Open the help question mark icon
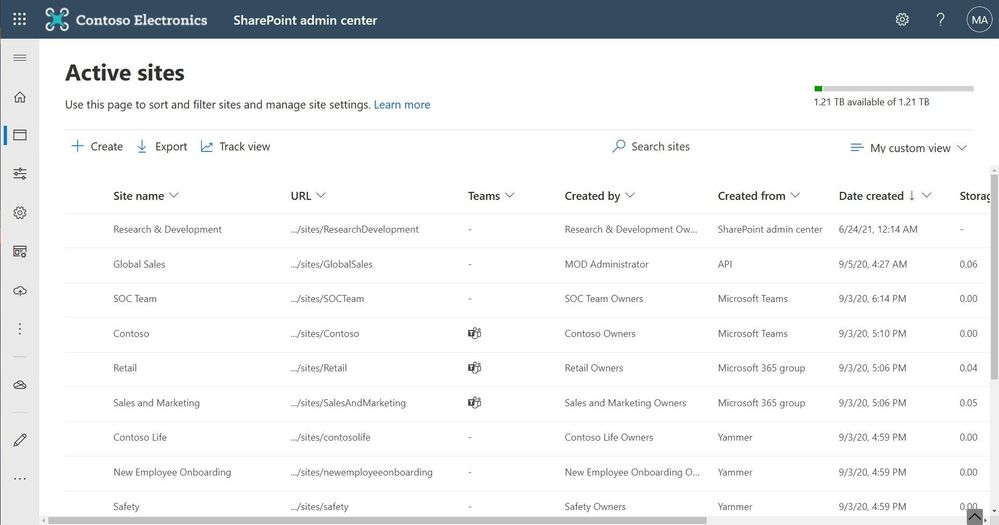 940,19
